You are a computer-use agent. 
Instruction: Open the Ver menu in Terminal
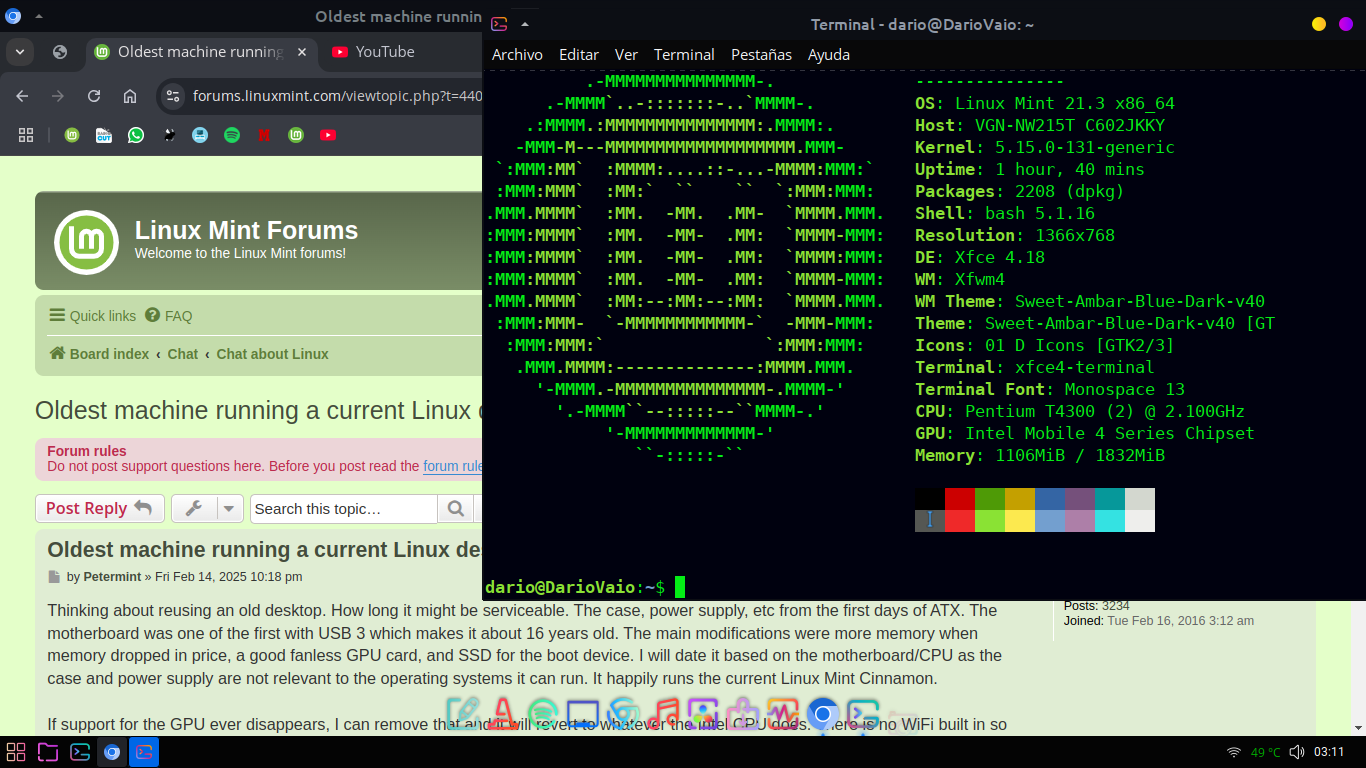point(626,55)
